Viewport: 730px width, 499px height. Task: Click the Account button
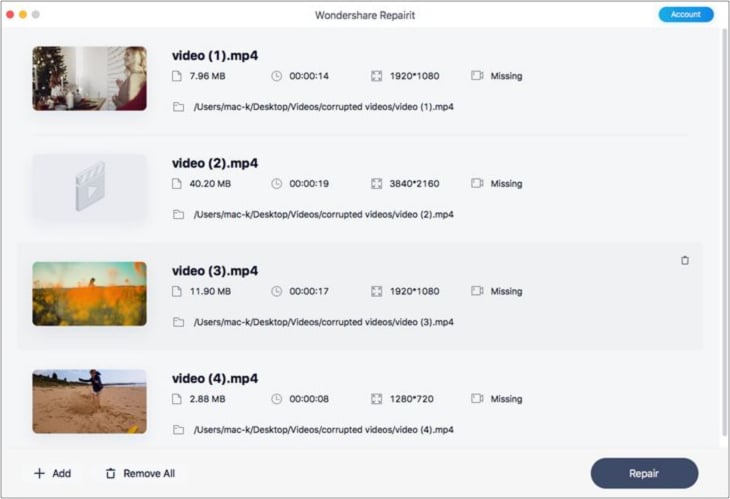[685, 14]
